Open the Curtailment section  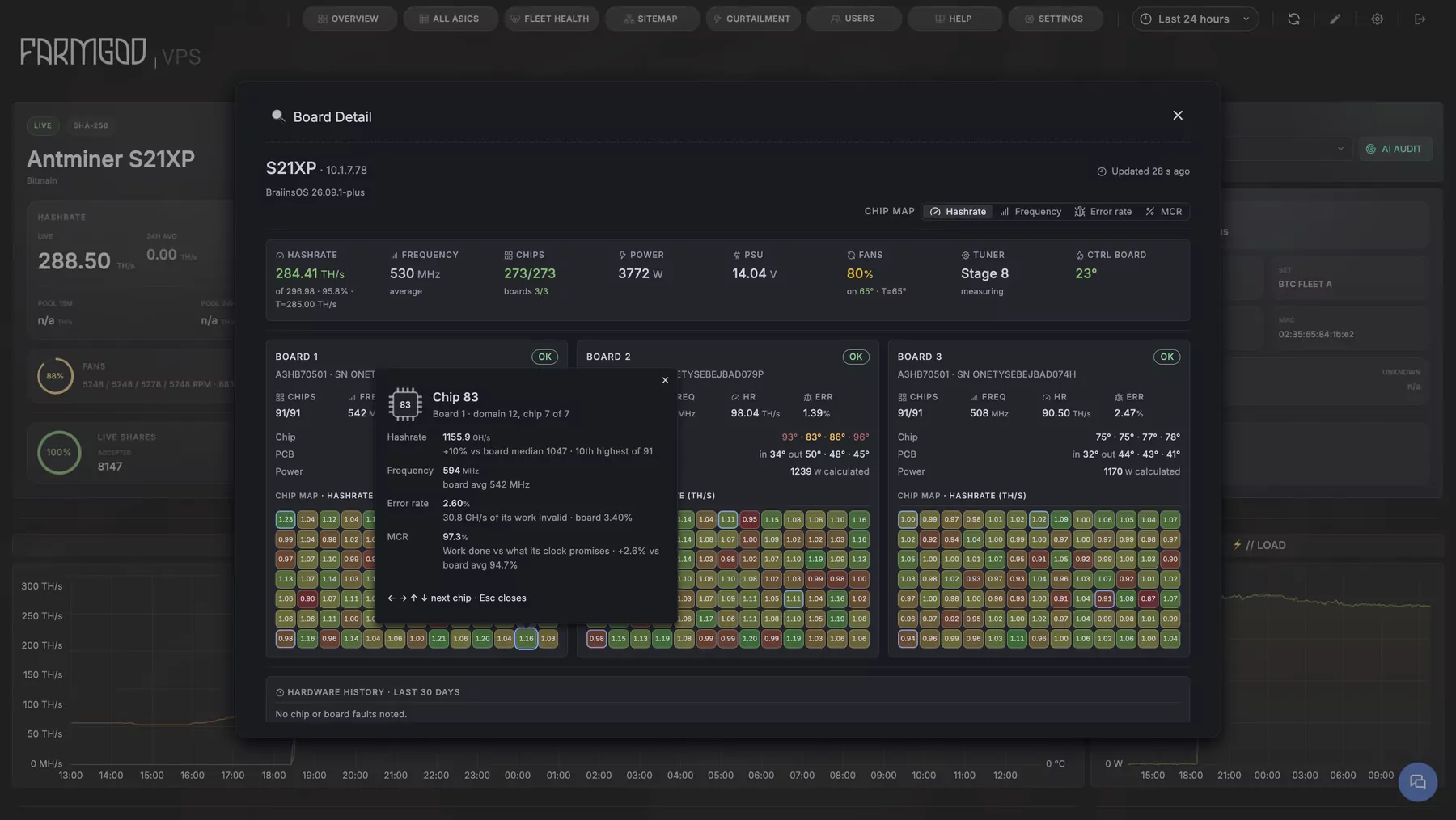pos(752,19)
